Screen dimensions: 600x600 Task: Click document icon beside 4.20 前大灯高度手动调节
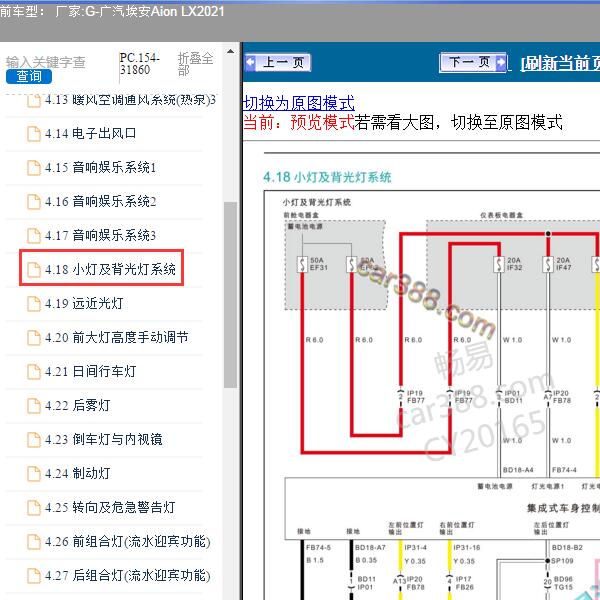34,338
